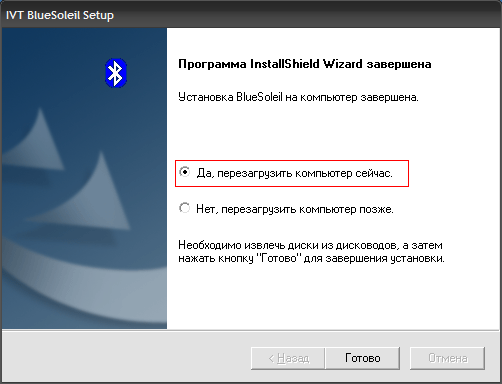Select the restart later radio circle
502x384 pixels.
[184, 208]
